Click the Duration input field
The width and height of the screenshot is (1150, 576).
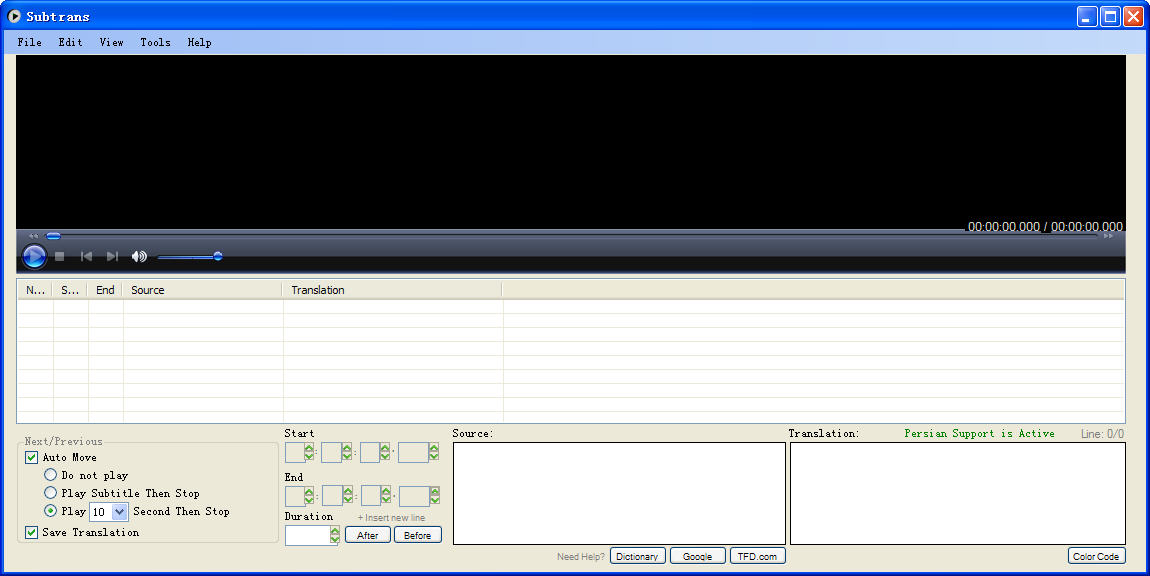point(307,536)
